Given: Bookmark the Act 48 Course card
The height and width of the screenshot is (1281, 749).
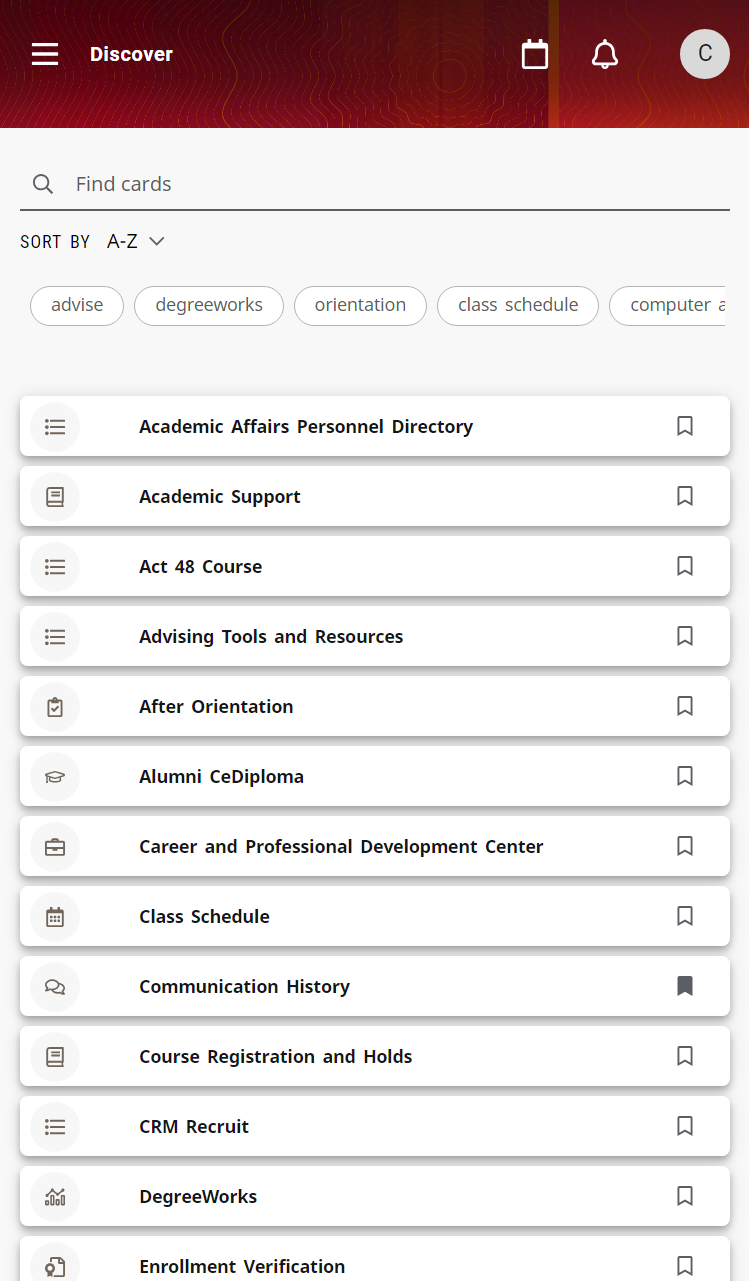Looking at the screenshot, I should tap(685, 566).
